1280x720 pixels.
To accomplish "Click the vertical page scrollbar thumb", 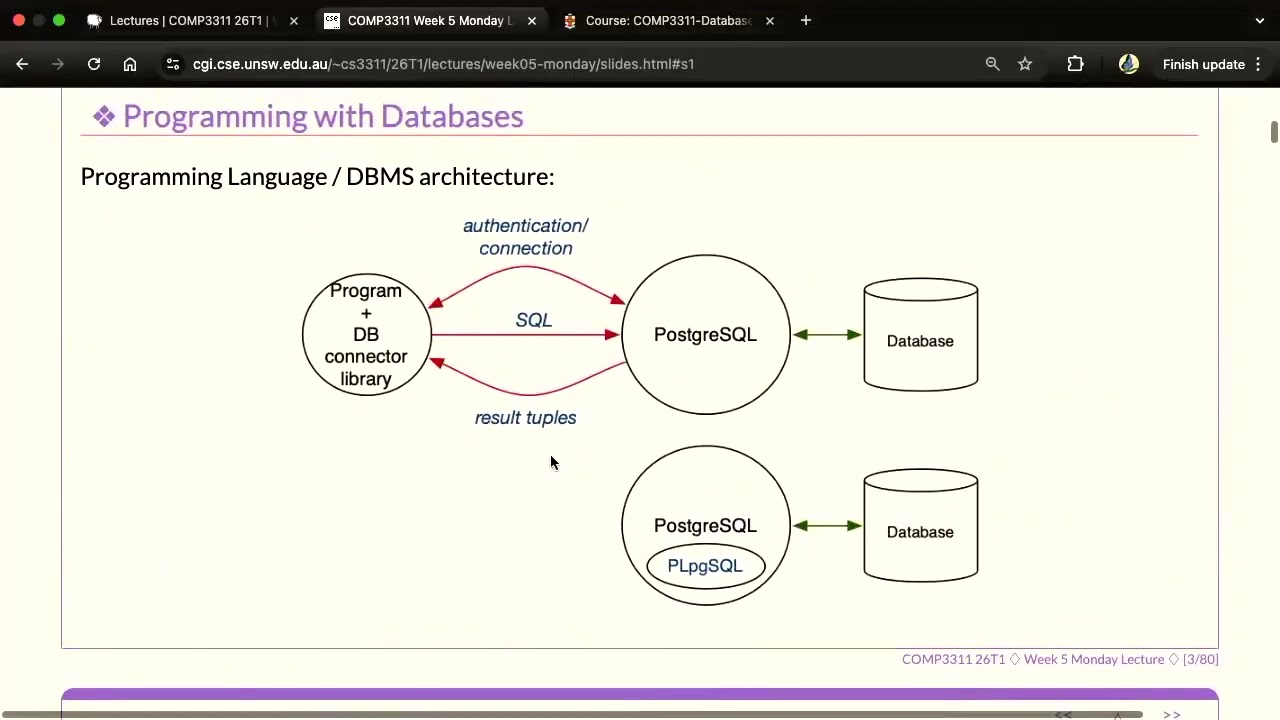I will [x=1274, y=133].
